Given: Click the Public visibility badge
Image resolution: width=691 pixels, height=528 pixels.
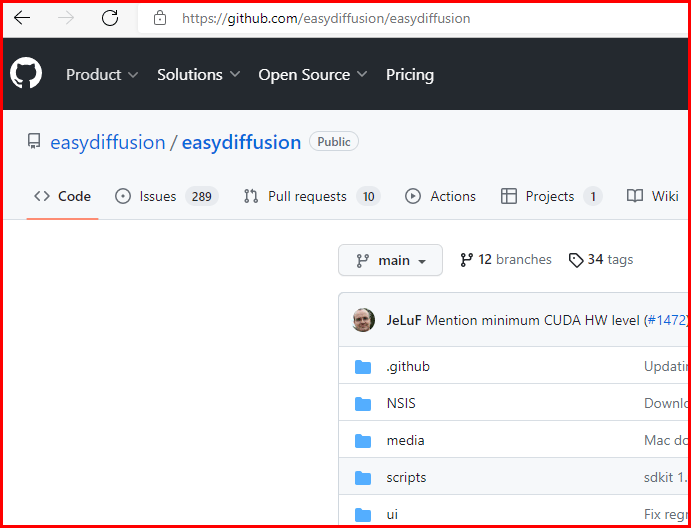Looking at the screenshot, I should pyautogui.click(x=334, y=142).
